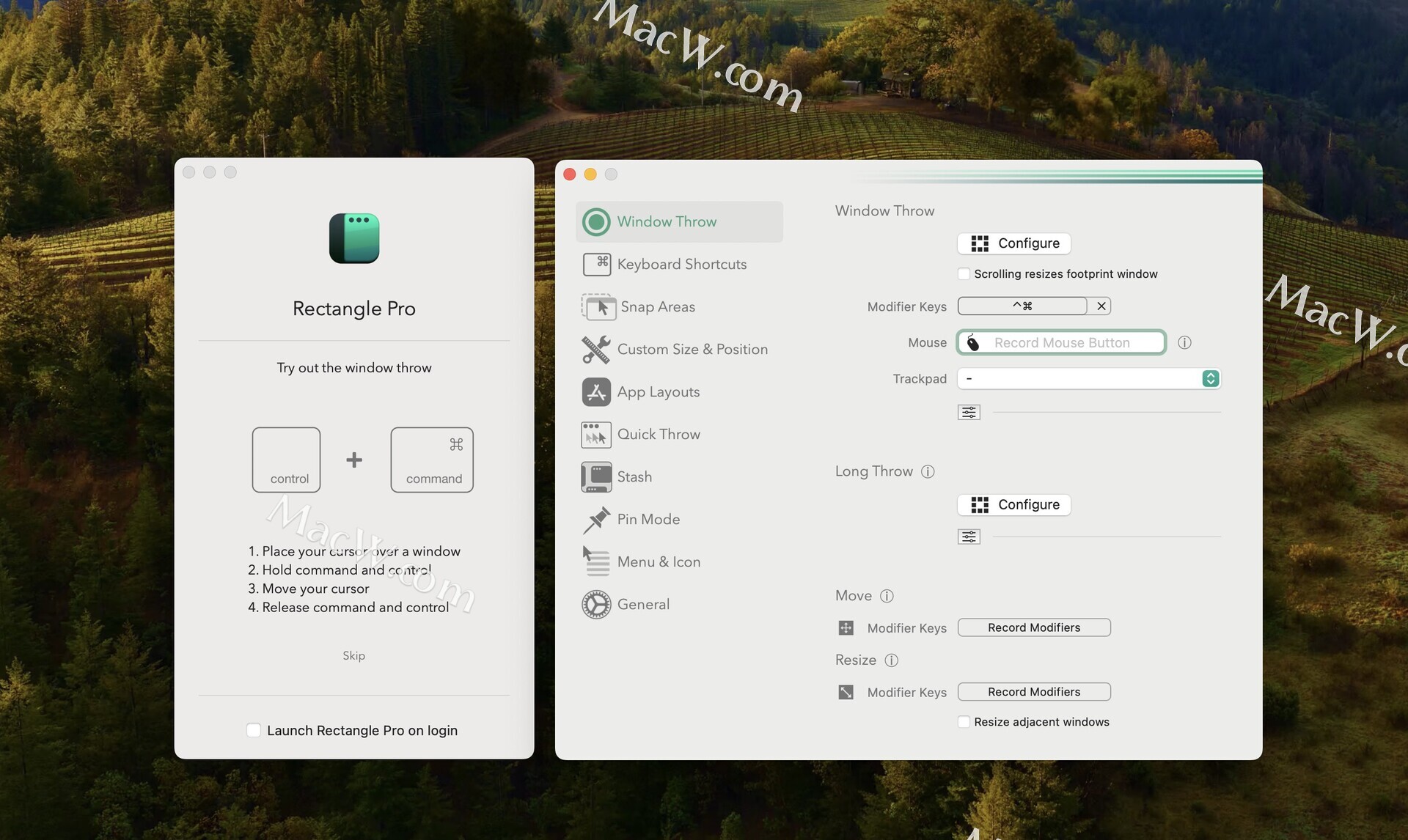Image resolution: width=1408 pixels, height=840 pixels.
Task: Click the Quick Throw icon
Action: (596, 435)
